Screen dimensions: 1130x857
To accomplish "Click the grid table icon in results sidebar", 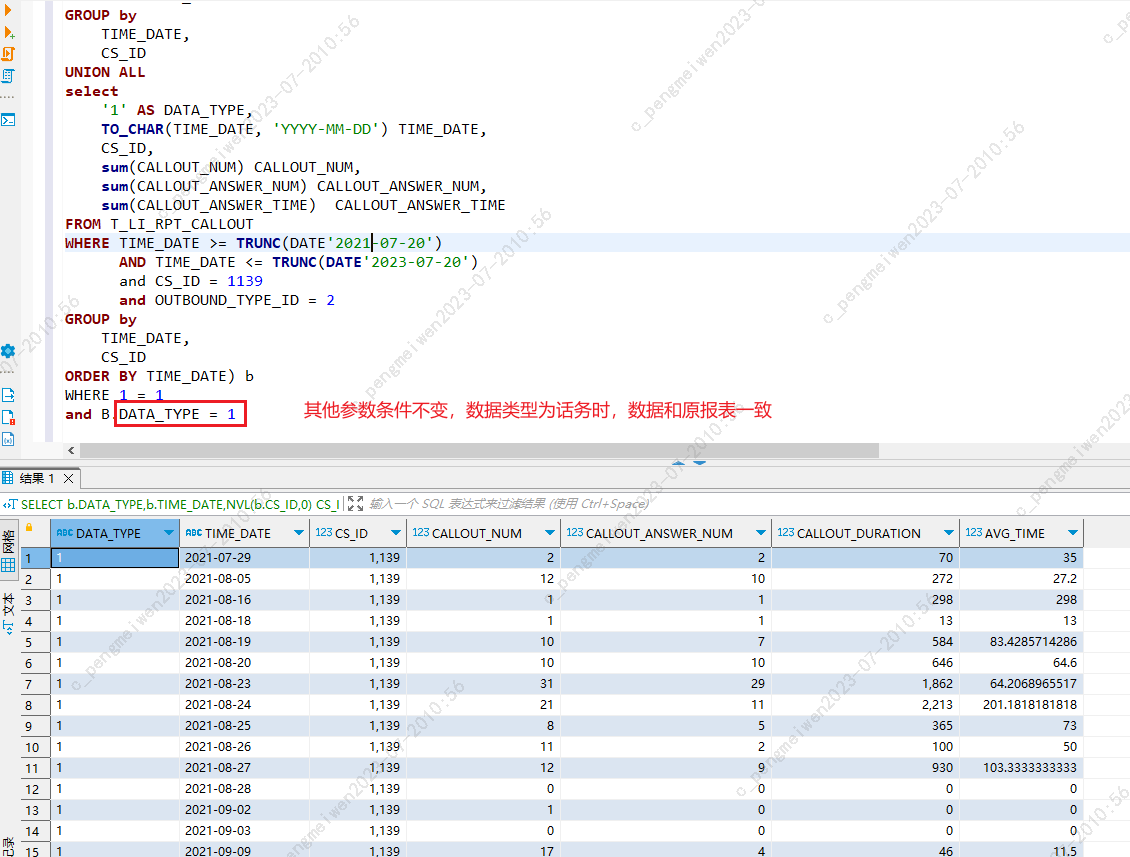I will [x=8, y=565].
